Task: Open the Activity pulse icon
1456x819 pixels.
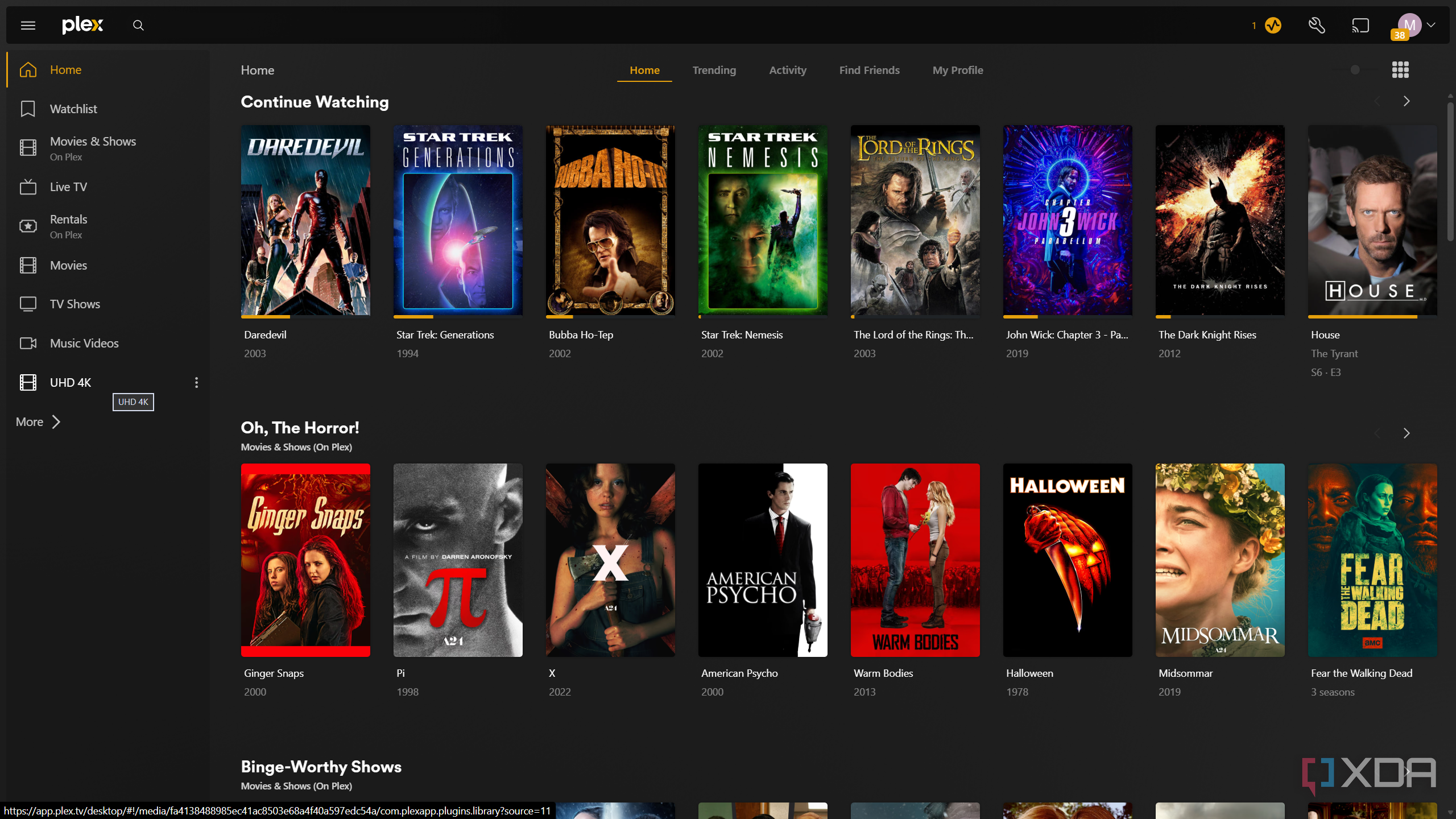Action: [x=1273, y=25]
